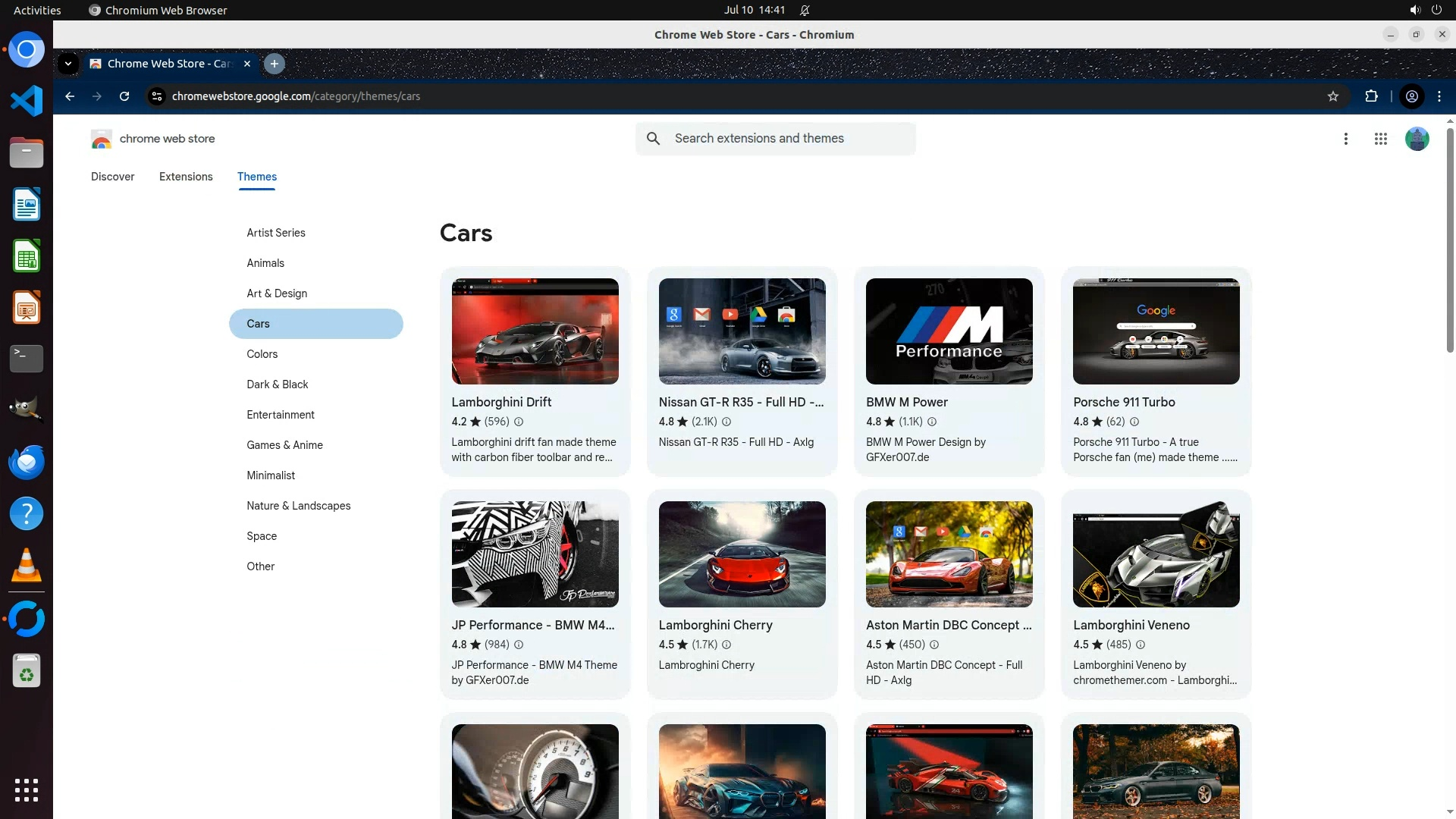Switch to the Extensions tab
This screenshot has width=1456, height=819.
point(186,177)
